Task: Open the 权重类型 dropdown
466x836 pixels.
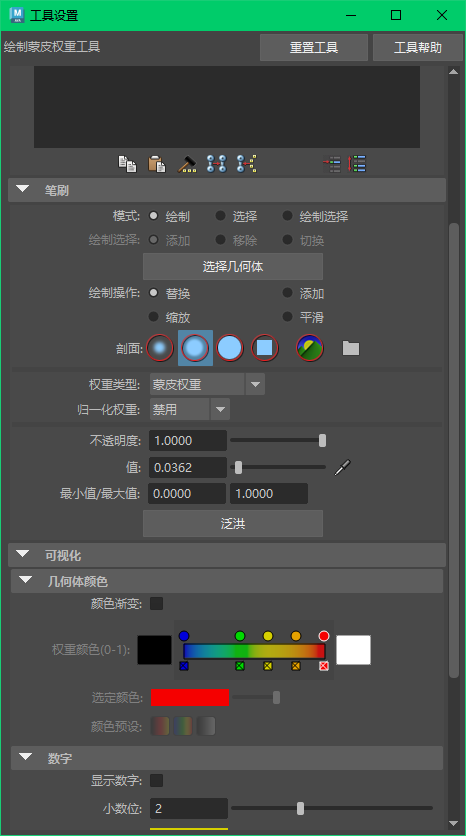Action: [x=207, y=384]
